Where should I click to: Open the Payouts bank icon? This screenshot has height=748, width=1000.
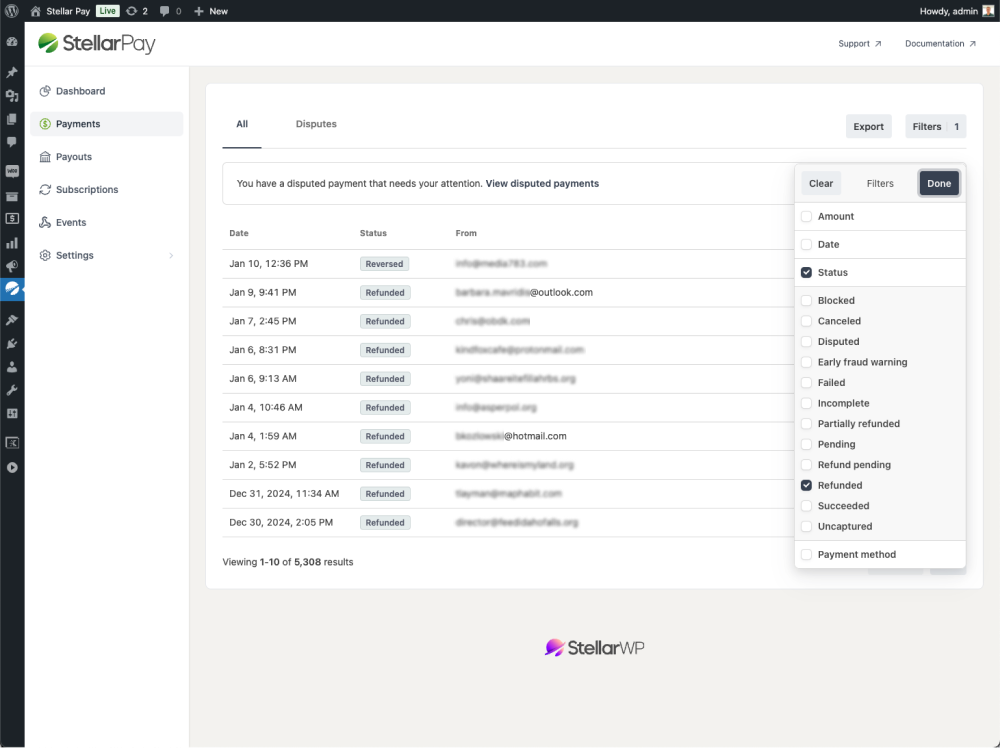(45, 157)
